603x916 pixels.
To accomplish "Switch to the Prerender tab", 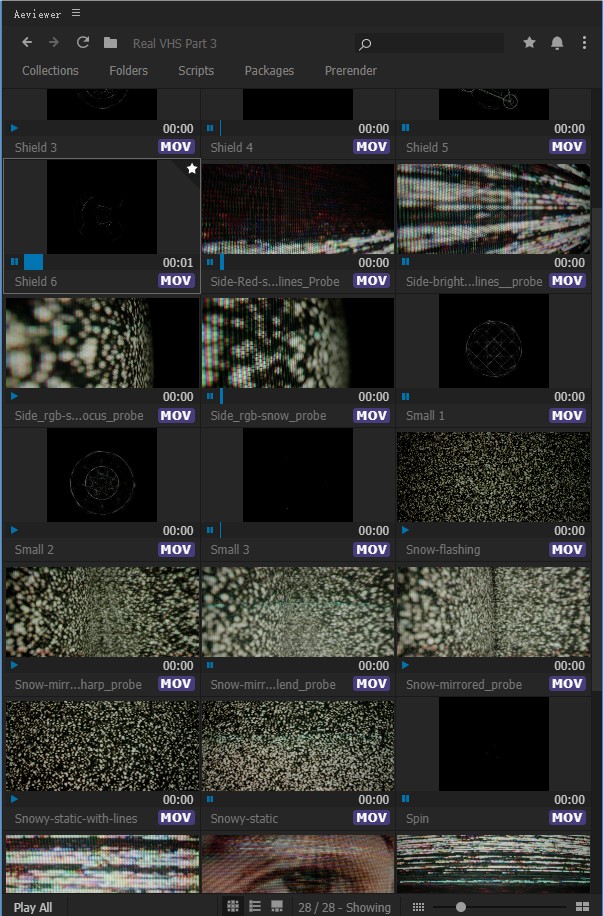I will [x=351, y=71].
